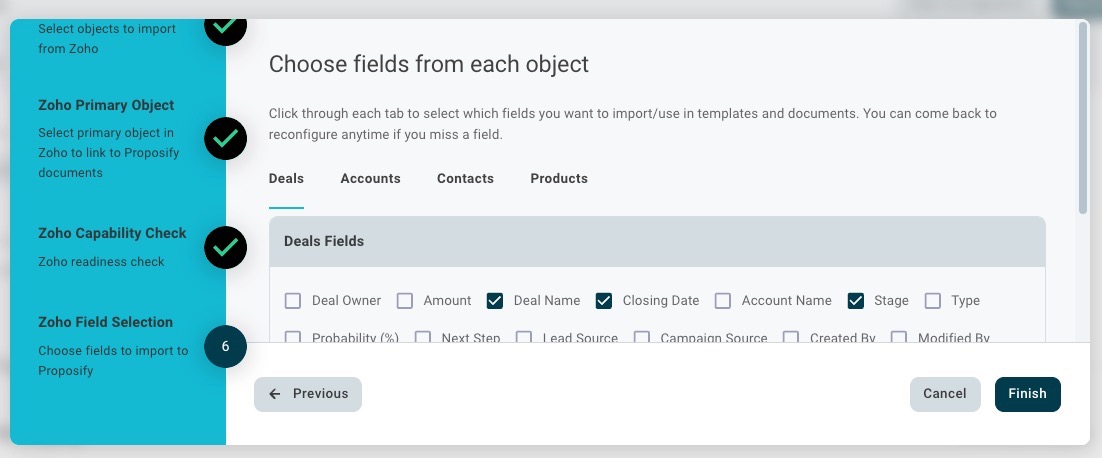The width and height of the screenshot is (1102, 458).
Task: Switch to the Contacts tab
Action: pyautogui.click(x=465, y=178)
